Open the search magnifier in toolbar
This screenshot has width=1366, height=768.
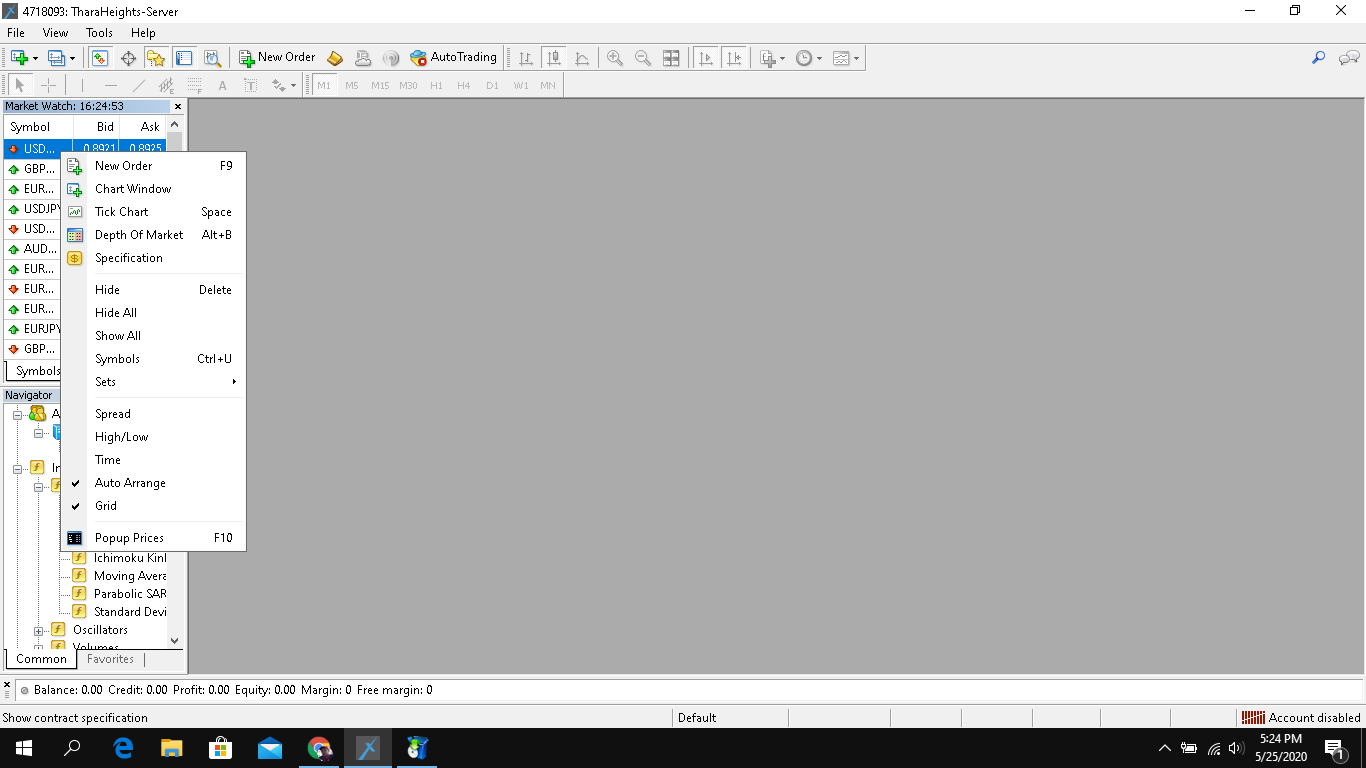point(1318,58)
